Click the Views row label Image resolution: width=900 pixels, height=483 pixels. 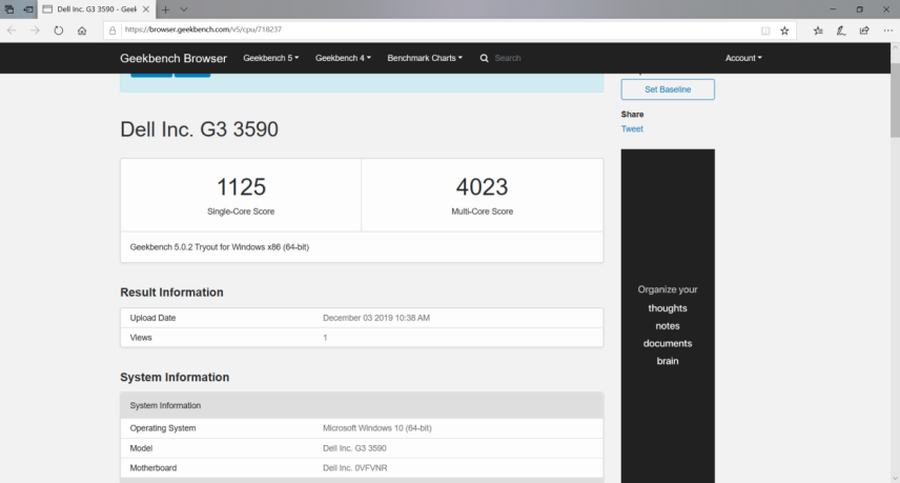click(141, 338)
